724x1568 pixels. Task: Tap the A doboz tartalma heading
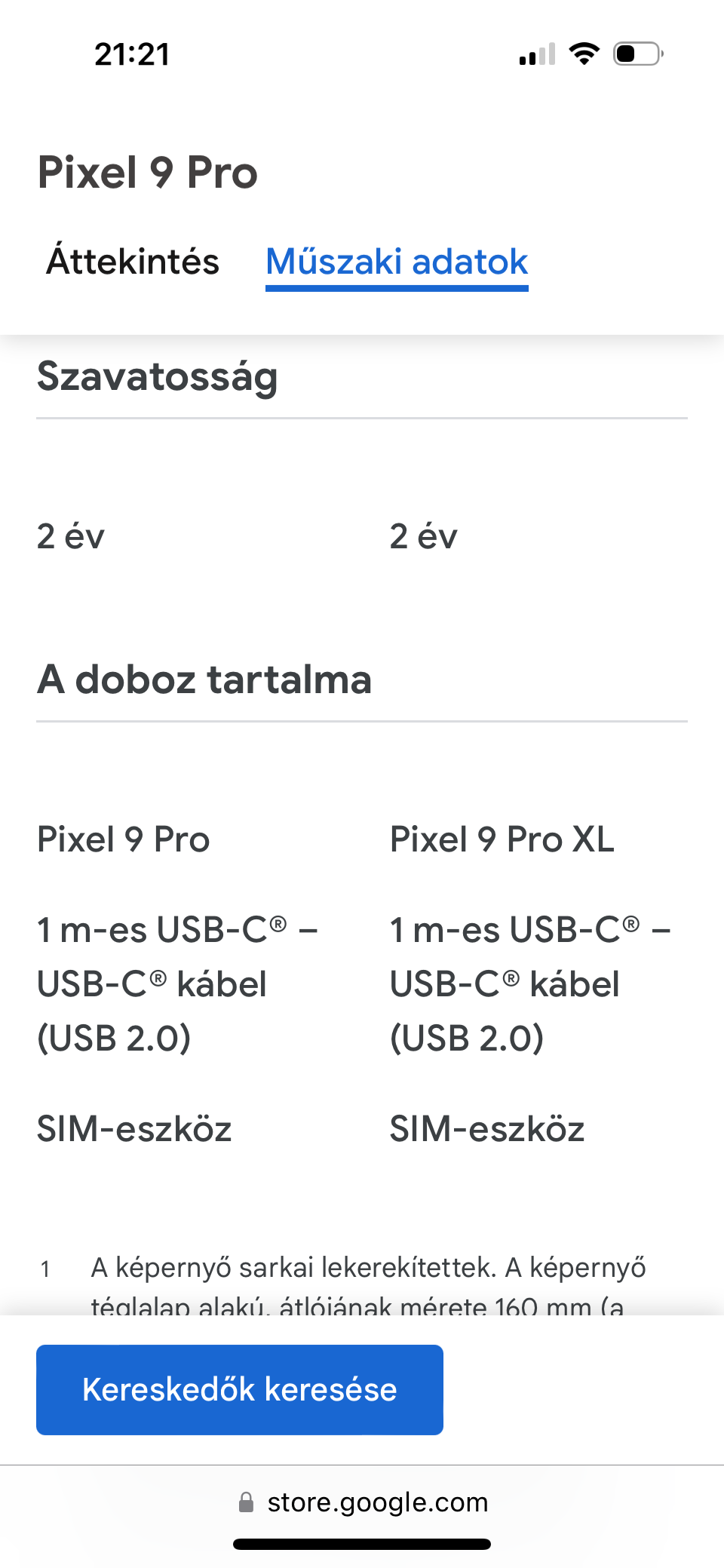204,679
